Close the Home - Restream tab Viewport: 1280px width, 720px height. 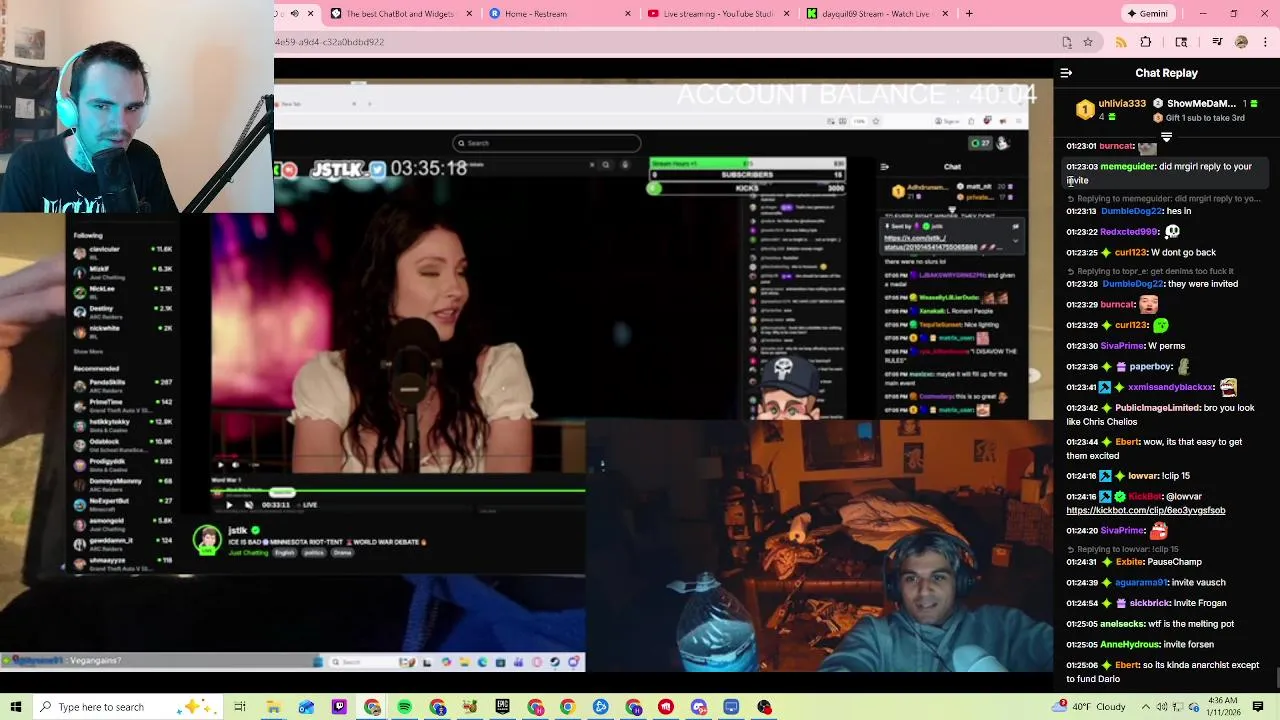click(628, 14)
